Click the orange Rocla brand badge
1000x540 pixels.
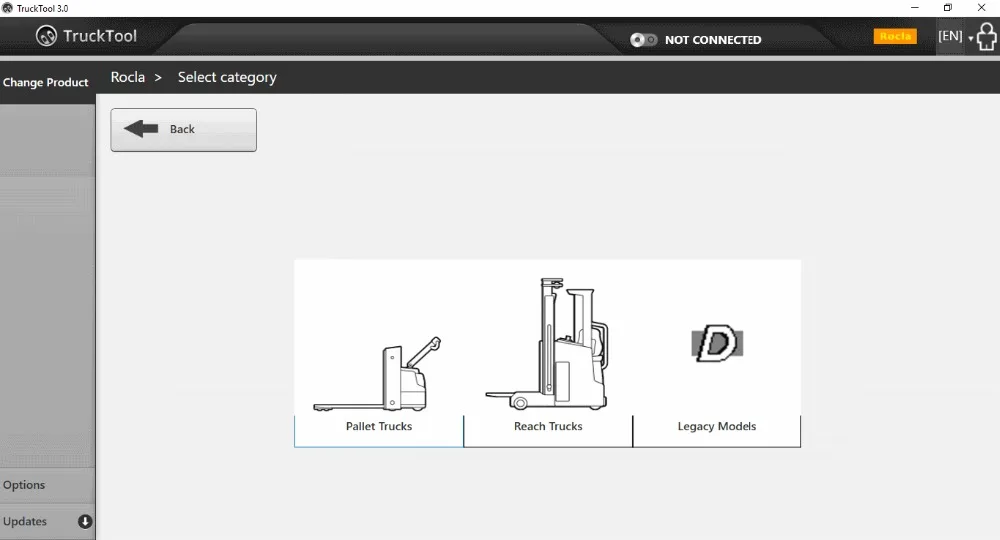(x=895, y=36)
